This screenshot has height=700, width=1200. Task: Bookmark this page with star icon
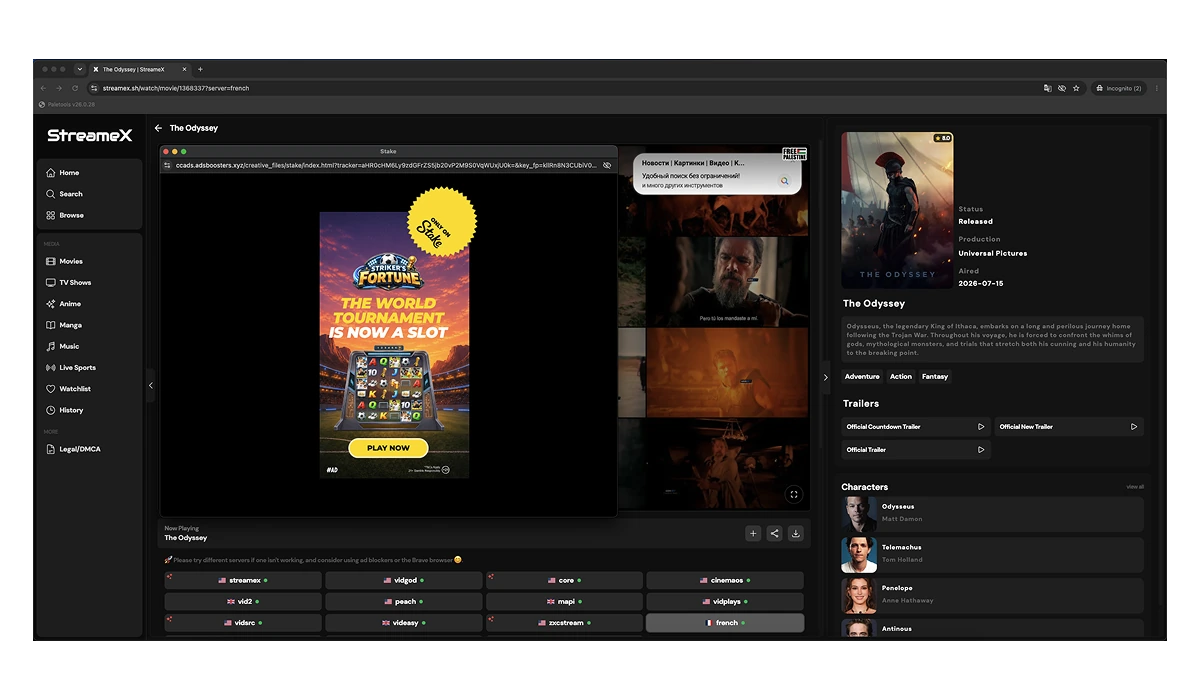(1076, 88)
